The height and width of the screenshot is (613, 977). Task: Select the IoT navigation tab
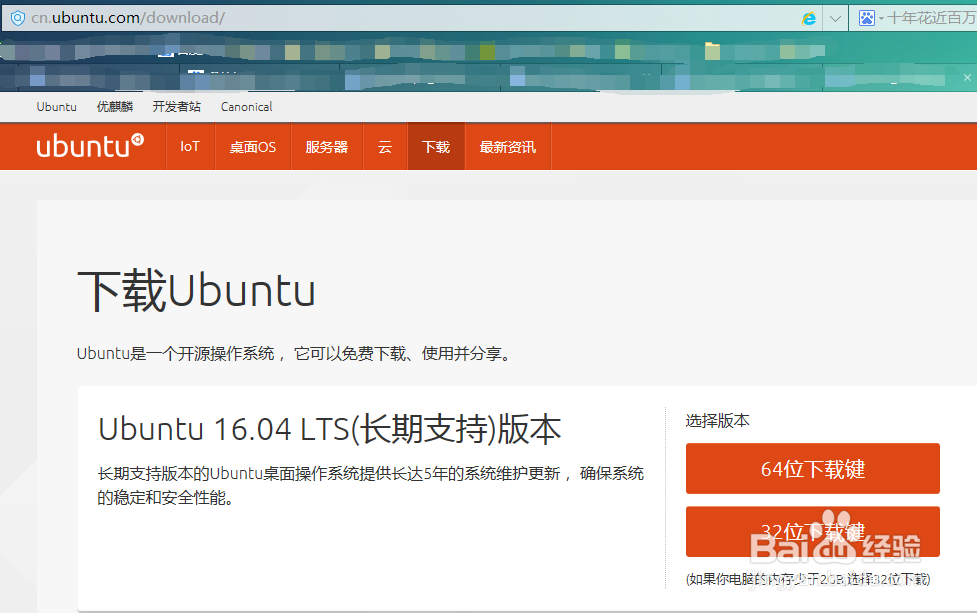coord(190,146)
